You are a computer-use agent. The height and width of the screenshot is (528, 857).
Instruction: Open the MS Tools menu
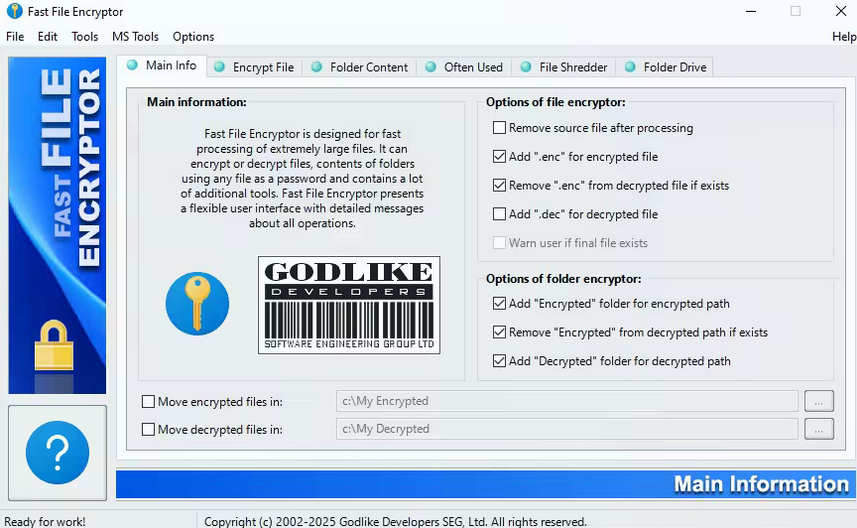coord(135,37)
